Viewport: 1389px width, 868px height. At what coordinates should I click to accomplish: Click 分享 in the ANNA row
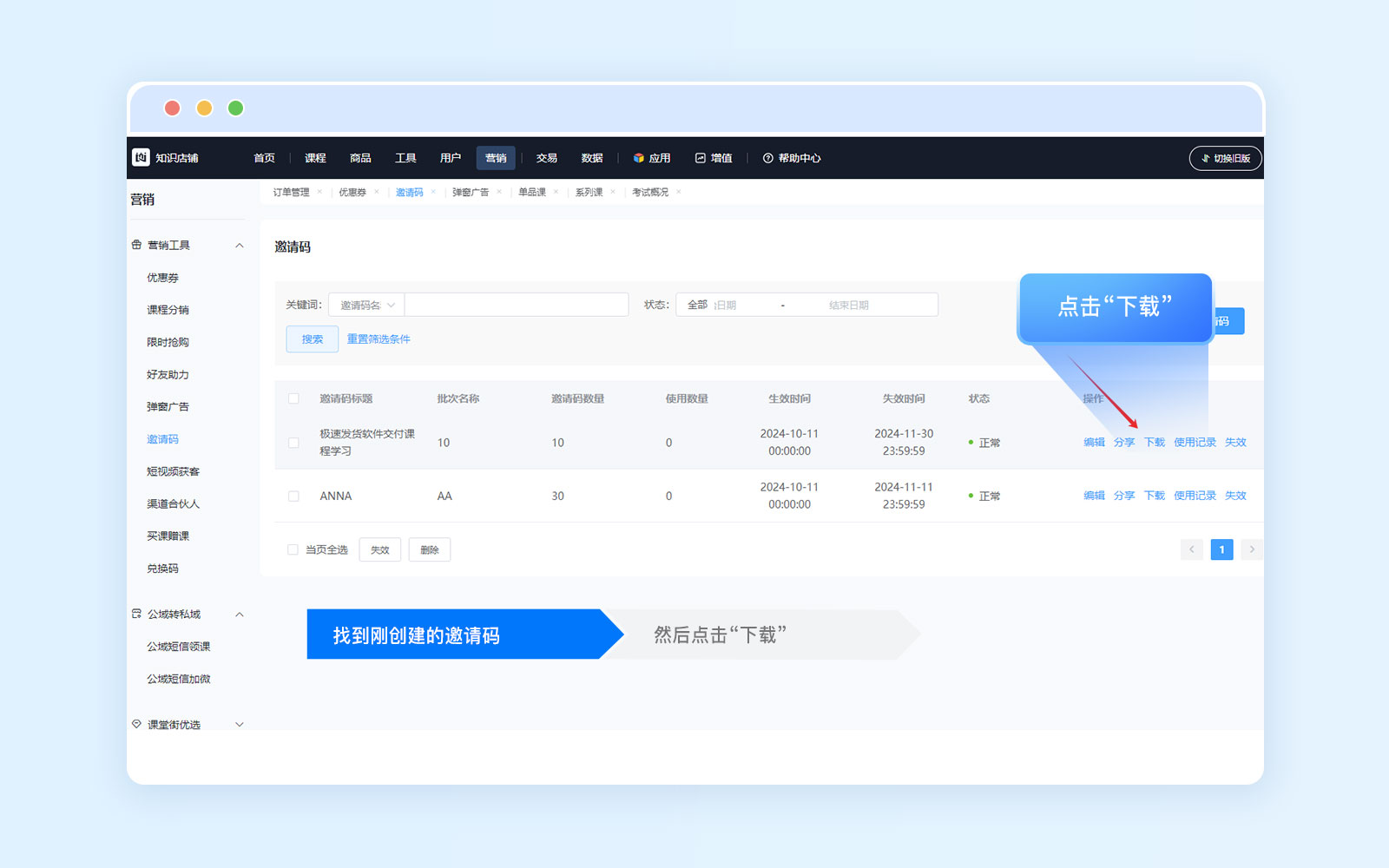tap(1124, 496)
